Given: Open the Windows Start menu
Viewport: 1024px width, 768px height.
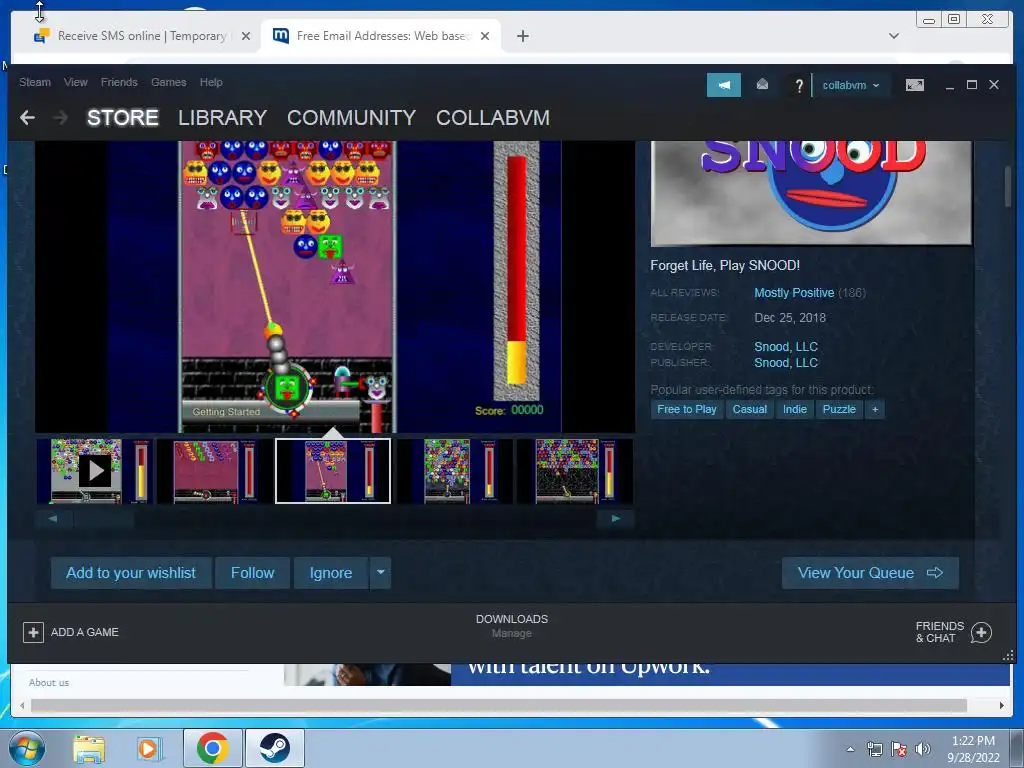Looking at the screenshot, I should [27, 748].
